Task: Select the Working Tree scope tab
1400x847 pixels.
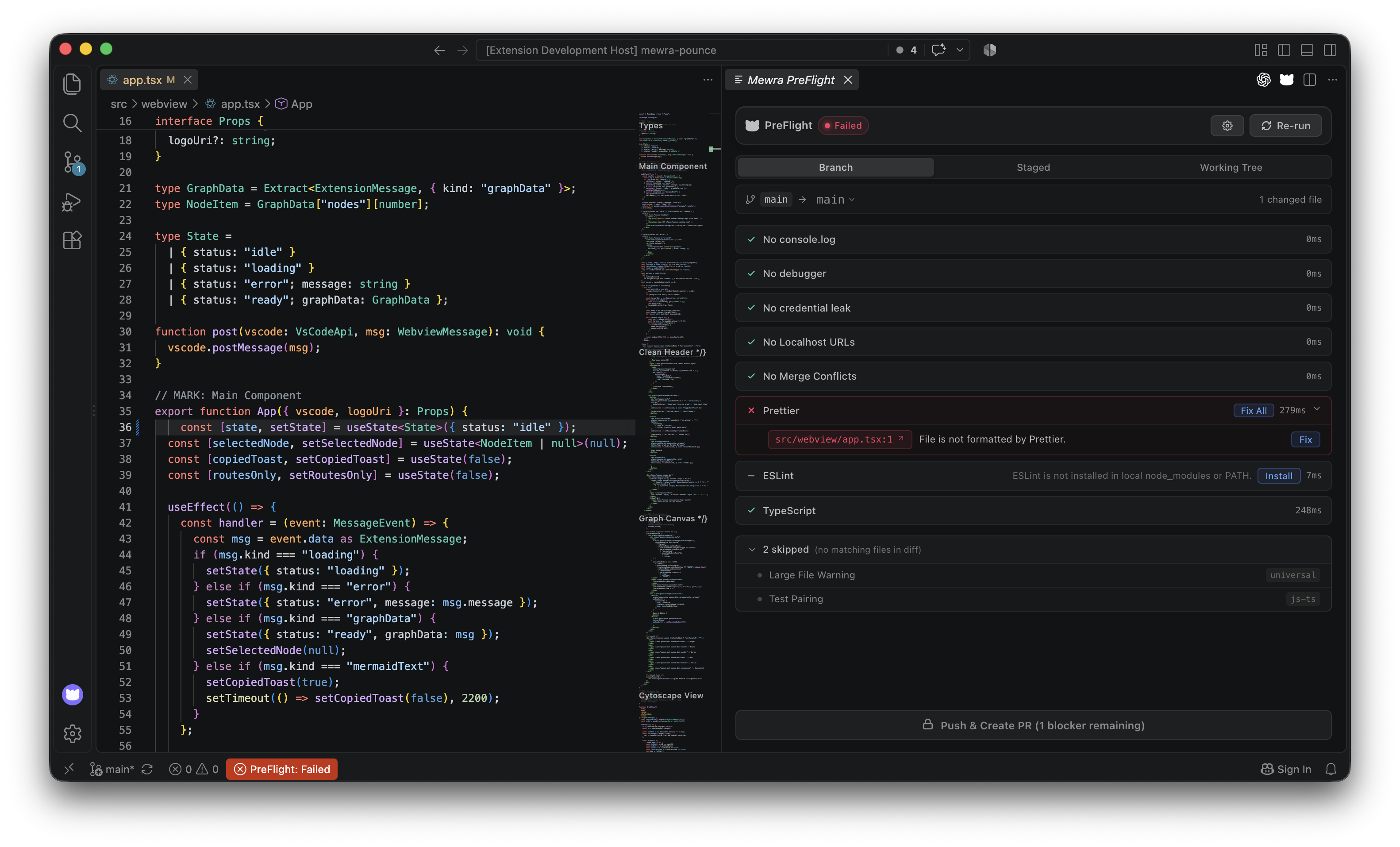Action: coord(1231,167)
